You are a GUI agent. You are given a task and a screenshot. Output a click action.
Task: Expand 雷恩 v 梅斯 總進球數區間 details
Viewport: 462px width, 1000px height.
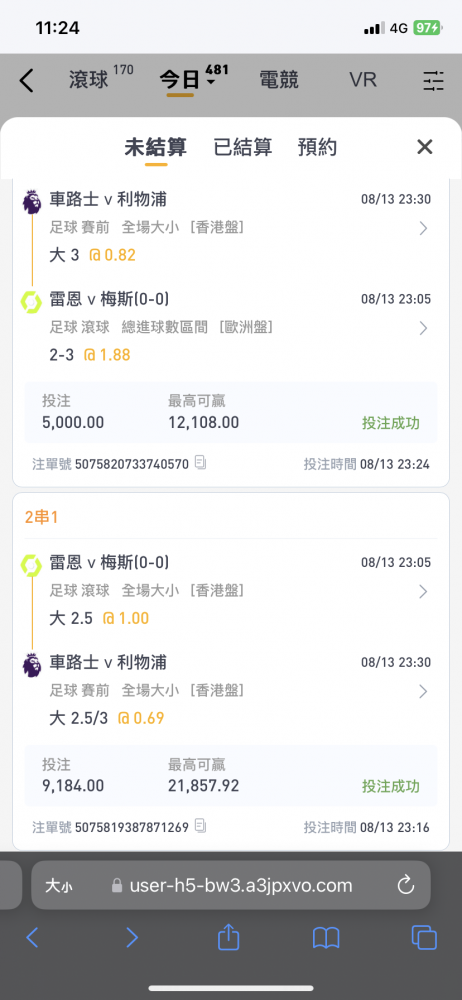(423, 328)
